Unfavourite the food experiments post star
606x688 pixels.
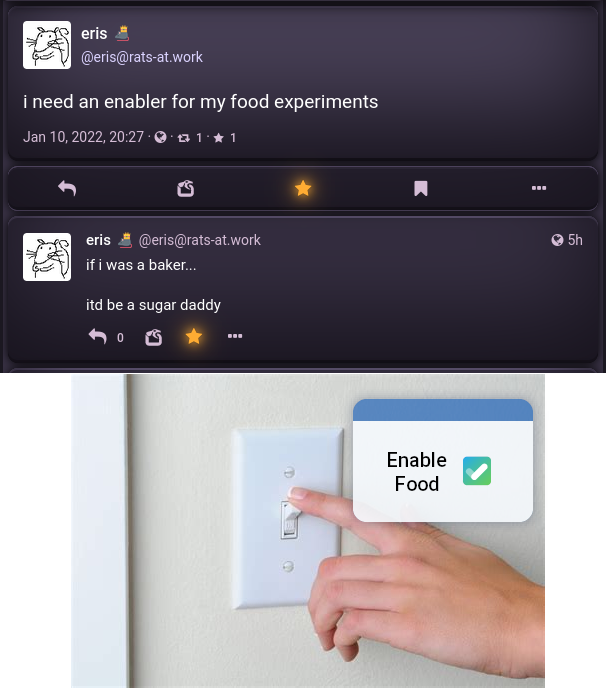tap(303, 189)
